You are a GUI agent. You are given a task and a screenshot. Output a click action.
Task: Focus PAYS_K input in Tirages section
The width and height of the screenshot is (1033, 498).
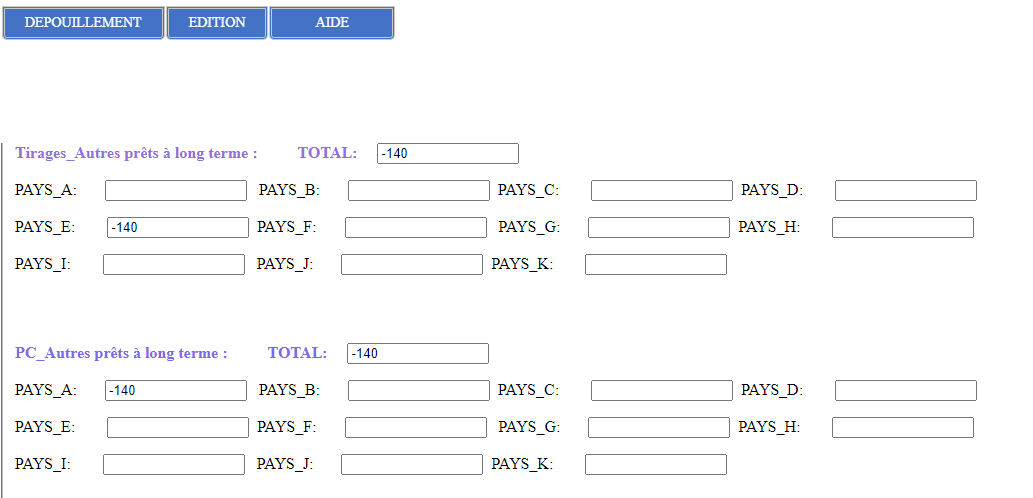coord(656,265)
